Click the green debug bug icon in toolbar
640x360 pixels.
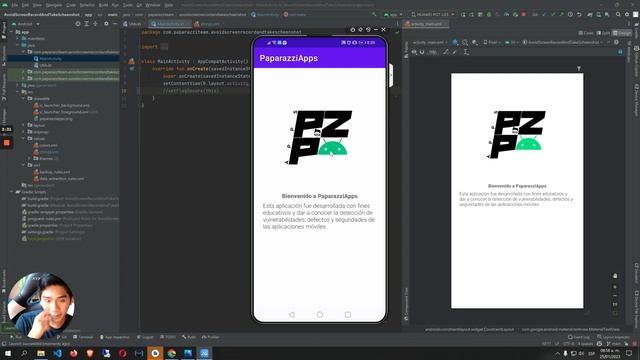point(489,14)
